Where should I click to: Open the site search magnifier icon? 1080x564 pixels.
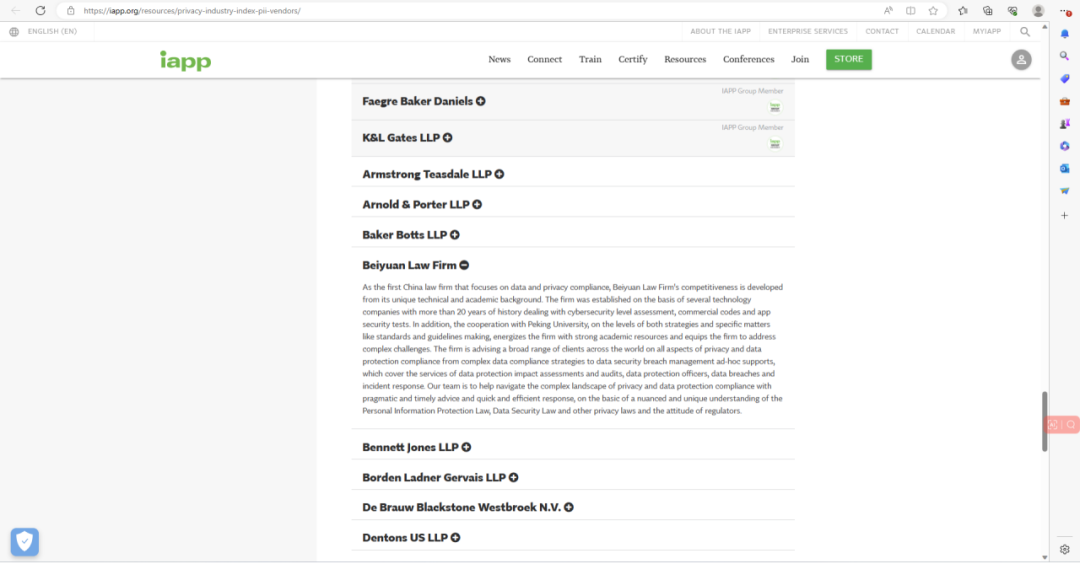click(1025, 32)
